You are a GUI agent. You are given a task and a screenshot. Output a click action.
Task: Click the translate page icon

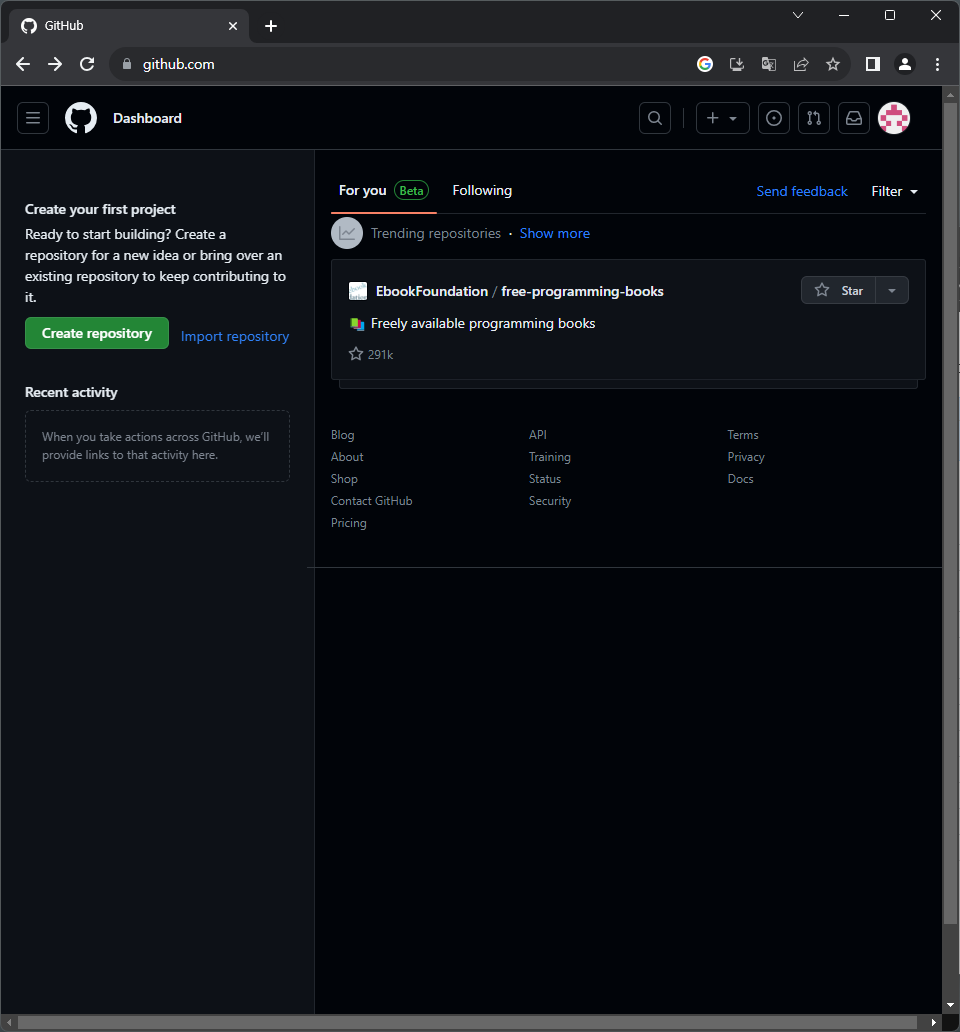point(769,64)
